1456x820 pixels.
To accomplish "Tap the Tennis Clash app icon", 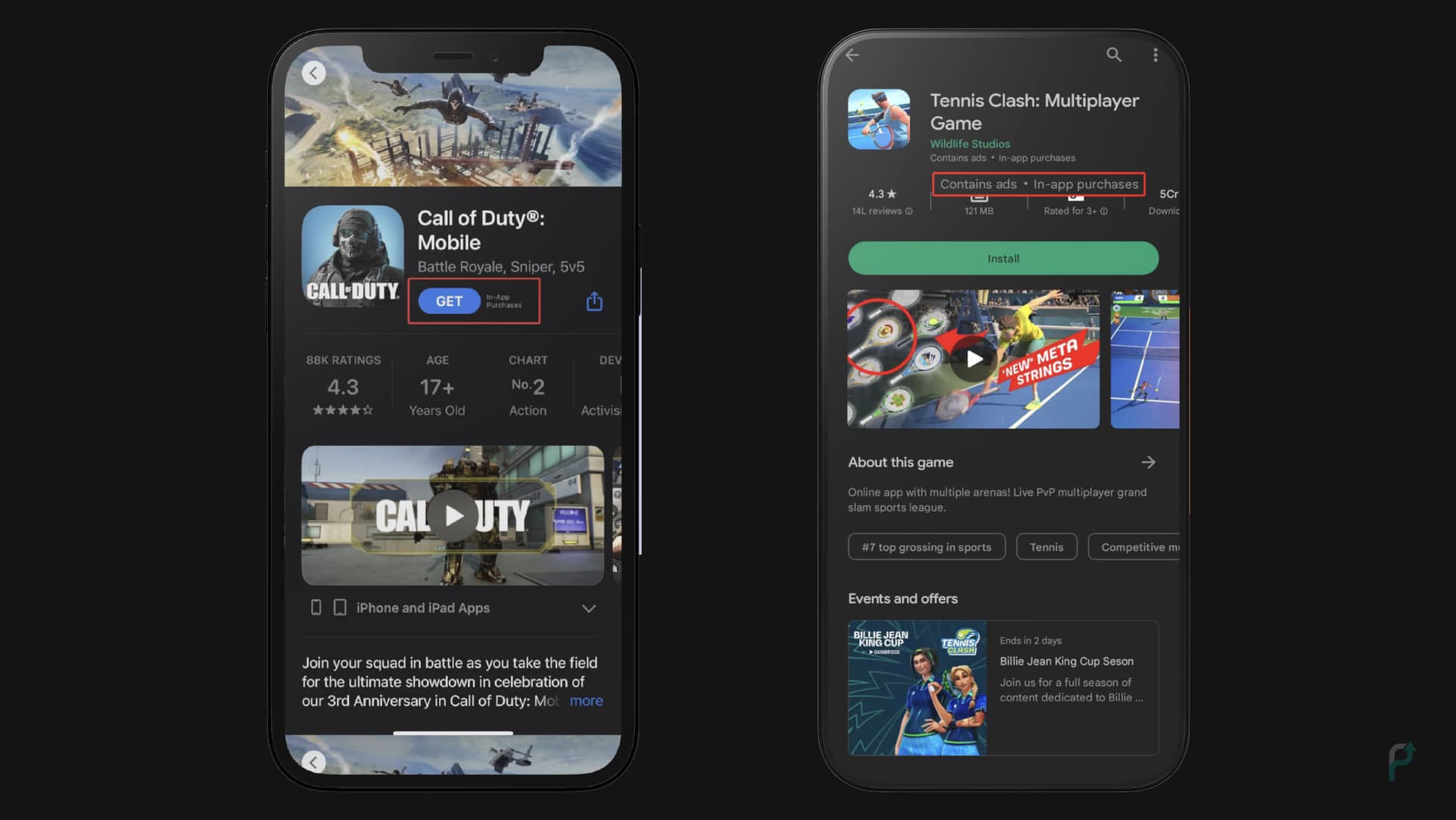I will tap(879, 119).
